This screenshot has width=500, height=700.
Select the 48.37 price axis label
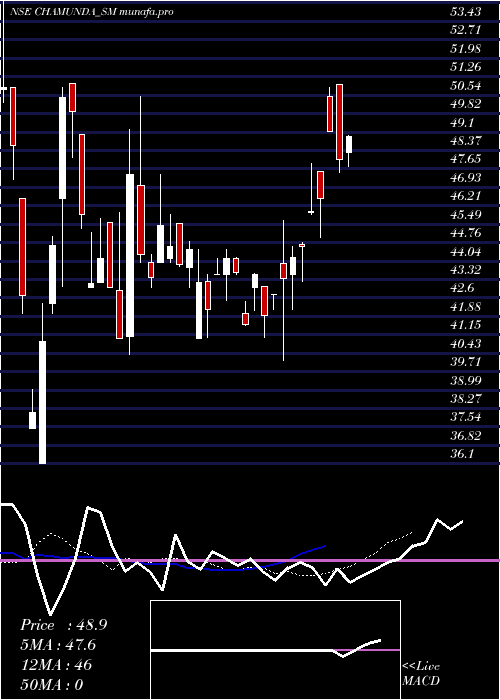click(x=465, y=141)
